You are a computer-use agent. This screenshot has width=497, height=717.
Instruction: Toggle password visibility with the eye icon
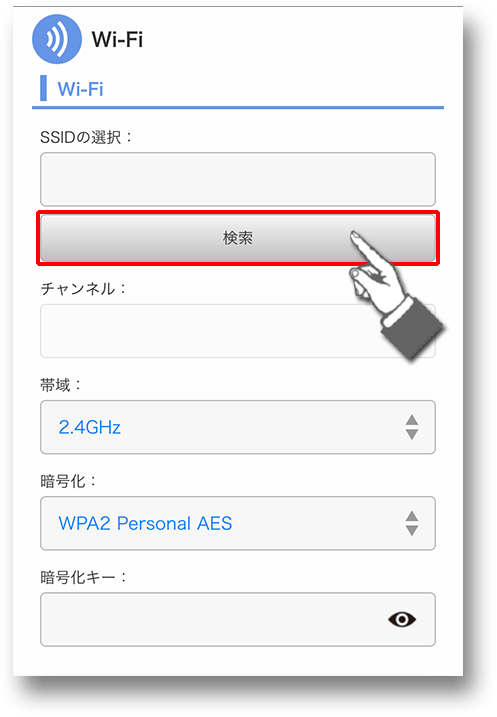[x=402, y=620]
